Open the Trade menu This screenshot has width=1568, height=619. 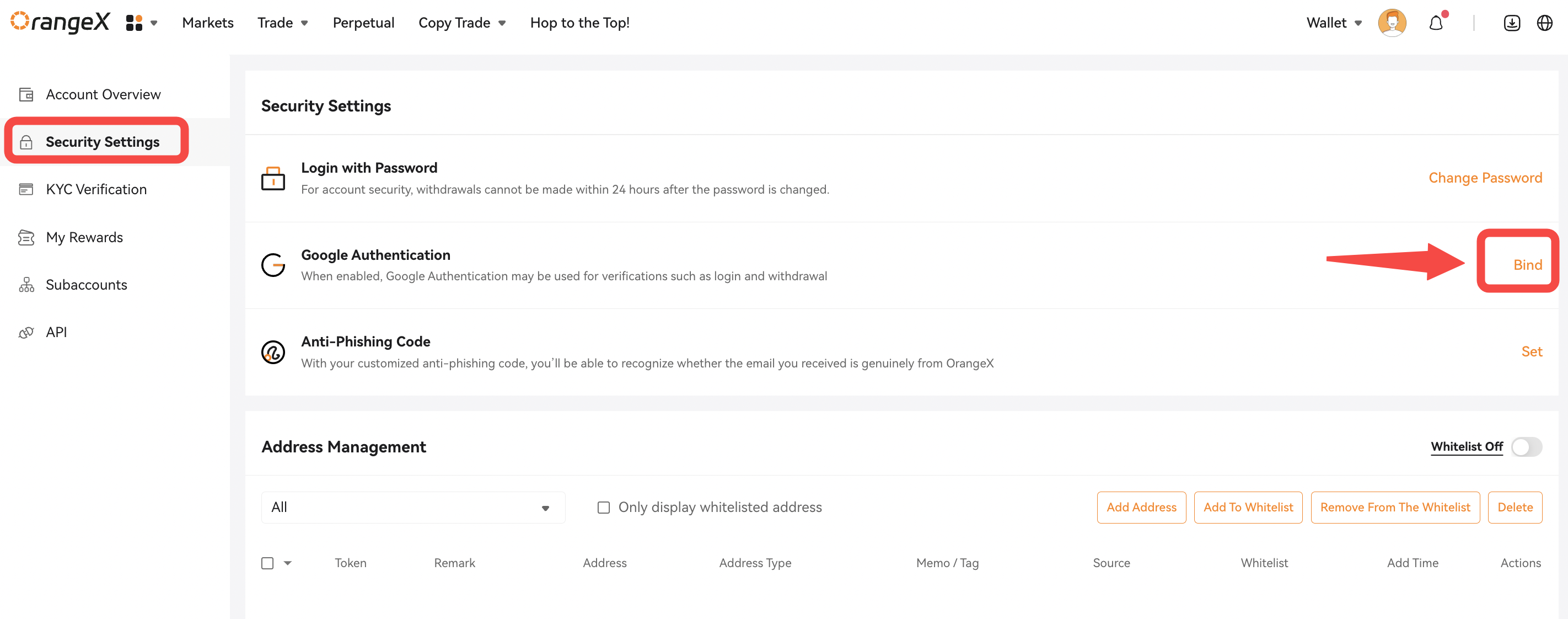275,23
